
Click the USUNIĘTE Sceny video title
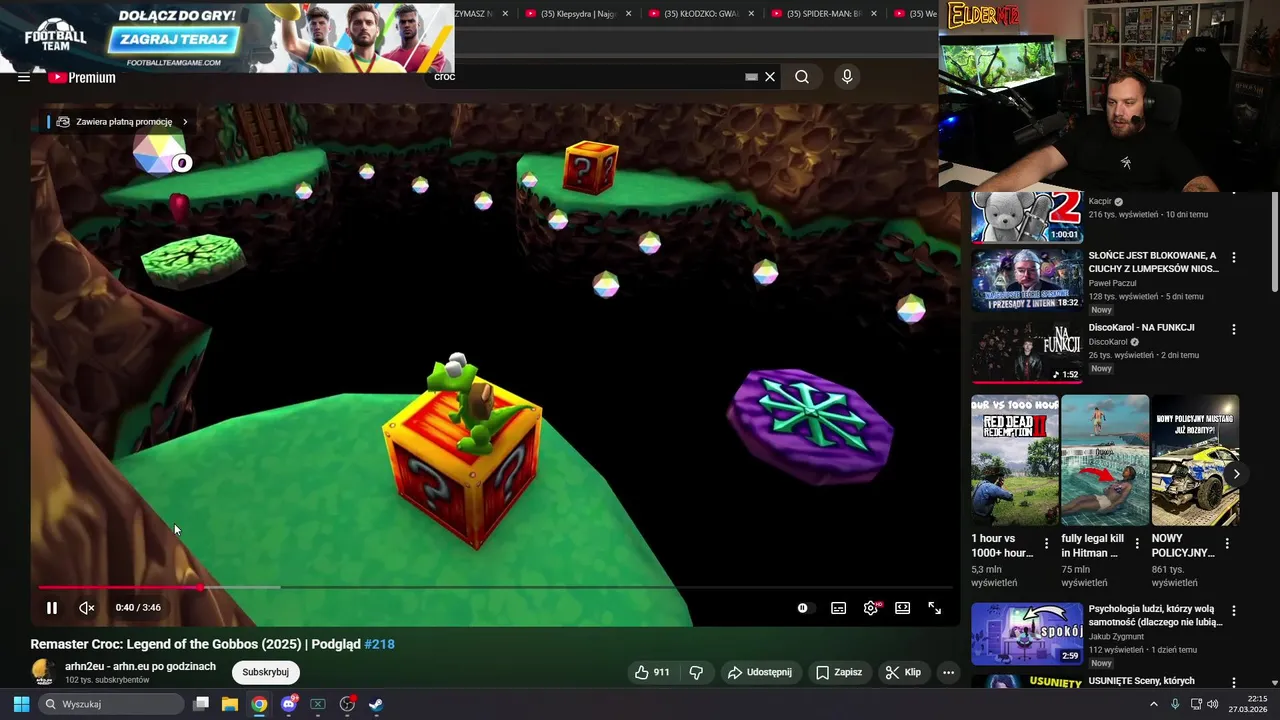[x=1141, y=681]
